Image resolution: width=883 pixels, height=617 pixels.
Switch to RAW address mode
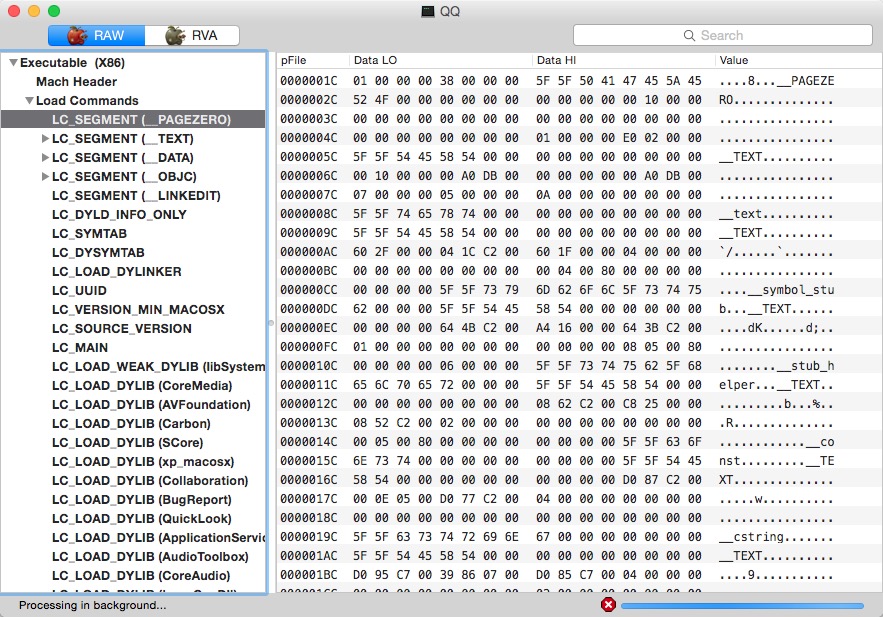click(x=96, y=35)
